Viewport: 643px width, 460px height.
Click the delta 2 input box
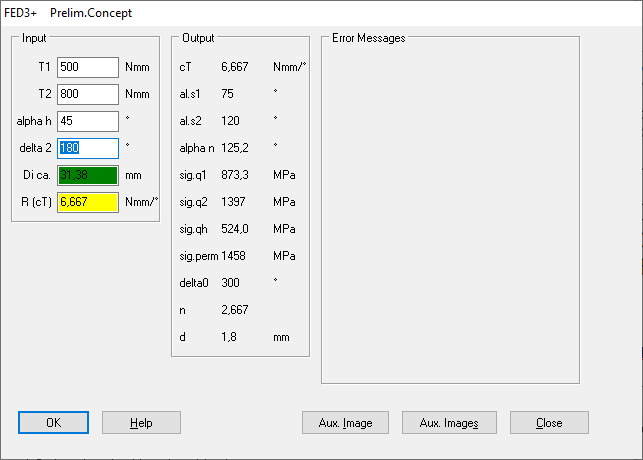coord(88,148)
